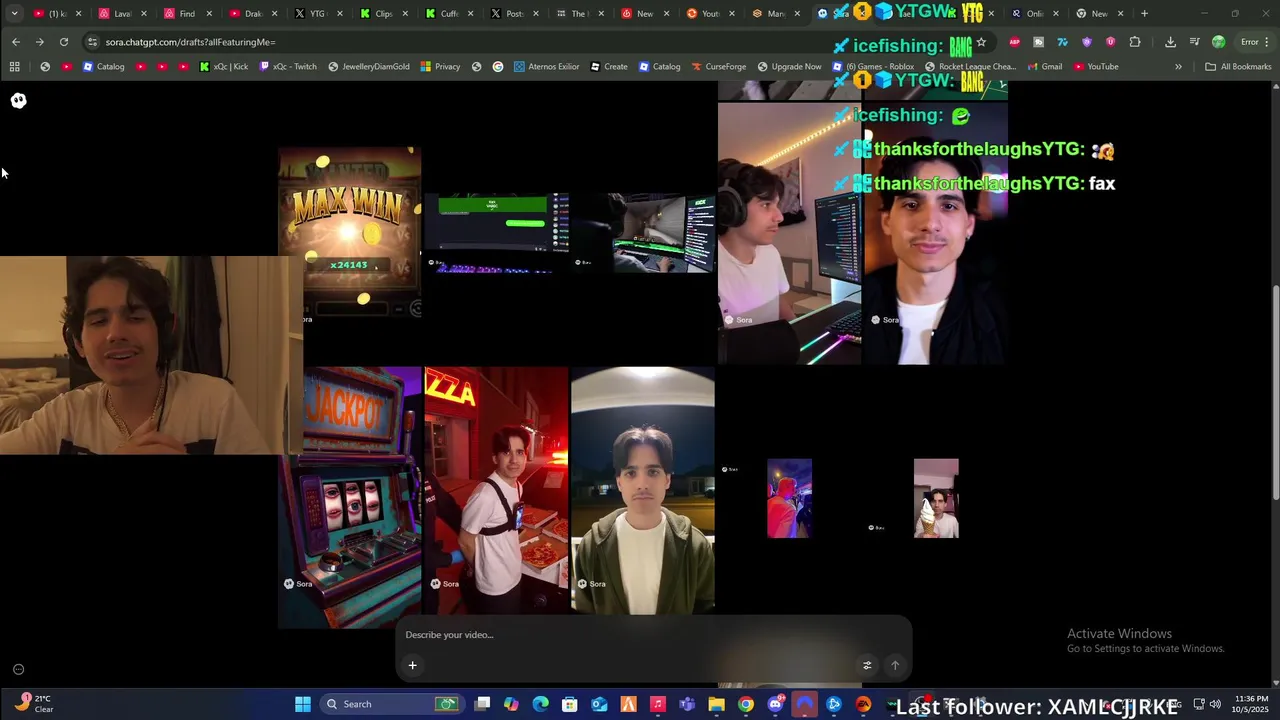Open the pizza shop video thumbnail
Image resolution: width=1280 pixels, height=720 pixels.
(x=496, y=489)
